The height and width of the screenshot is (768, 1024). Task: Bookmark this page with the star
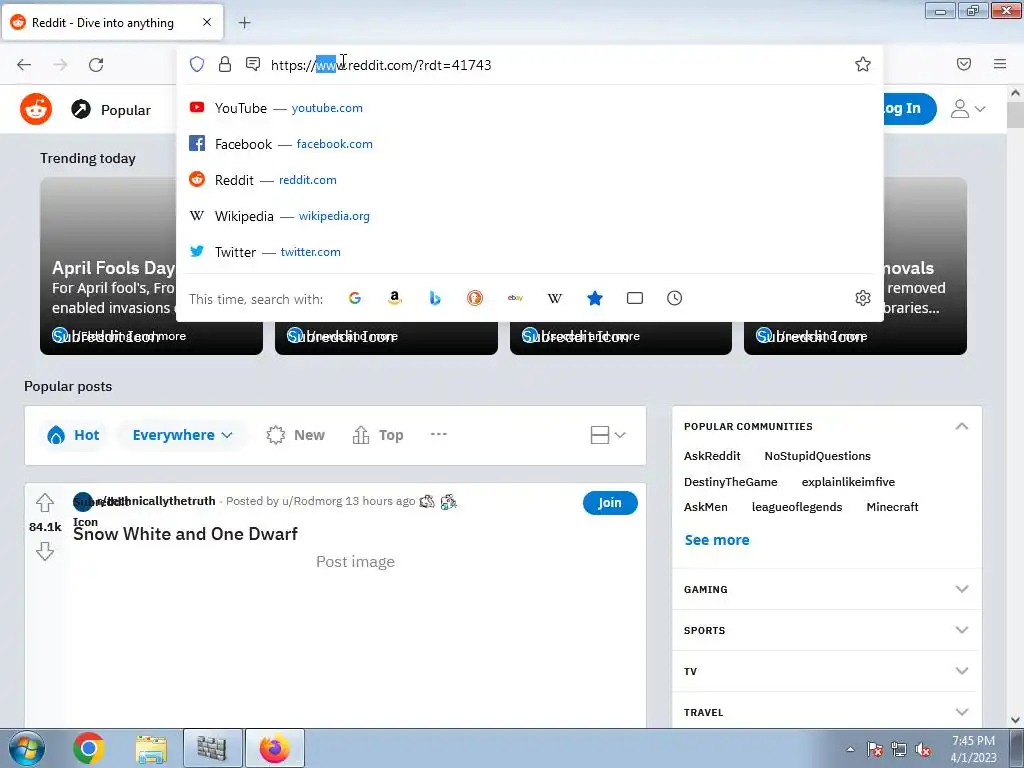point(863,64)
